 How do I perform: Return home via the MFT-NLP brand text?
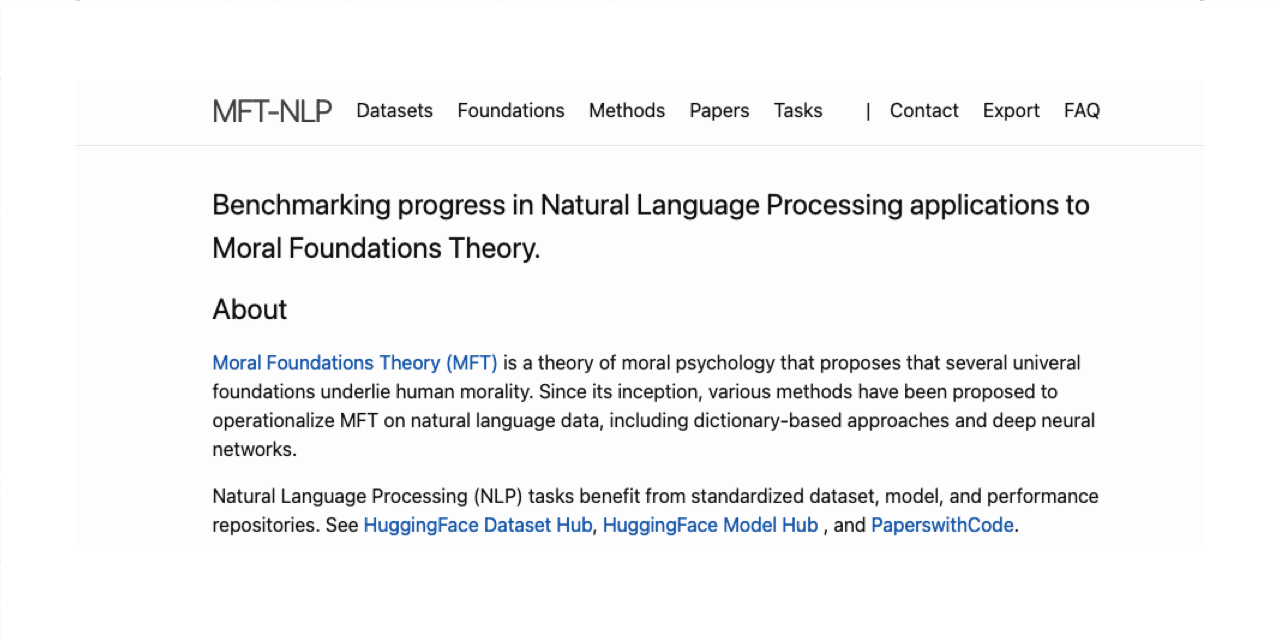271,111
